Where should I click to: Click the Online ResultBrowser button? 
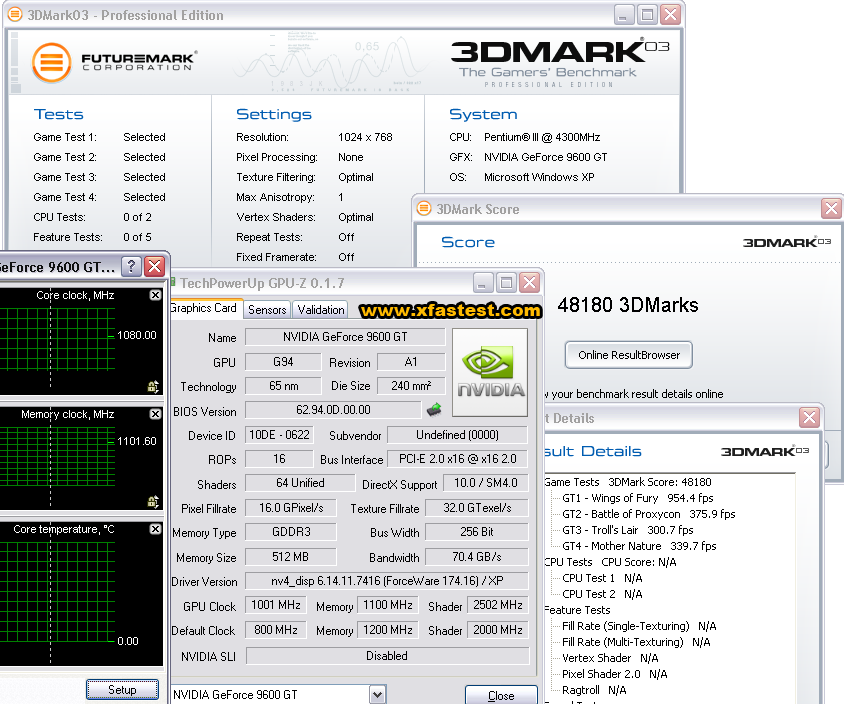[629, 355]
